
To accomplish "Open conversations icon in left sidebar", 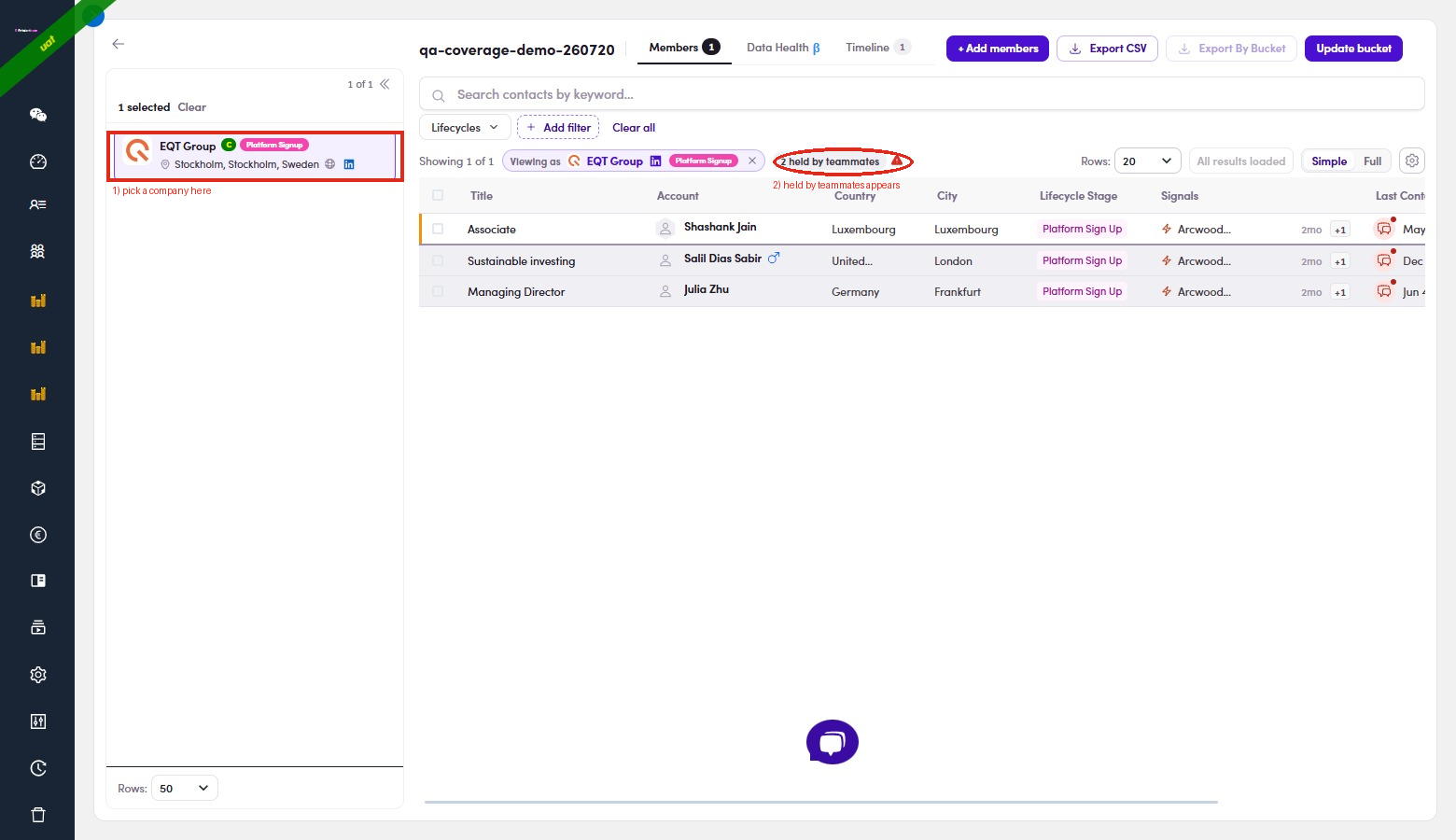I will (x=38, y=115).
